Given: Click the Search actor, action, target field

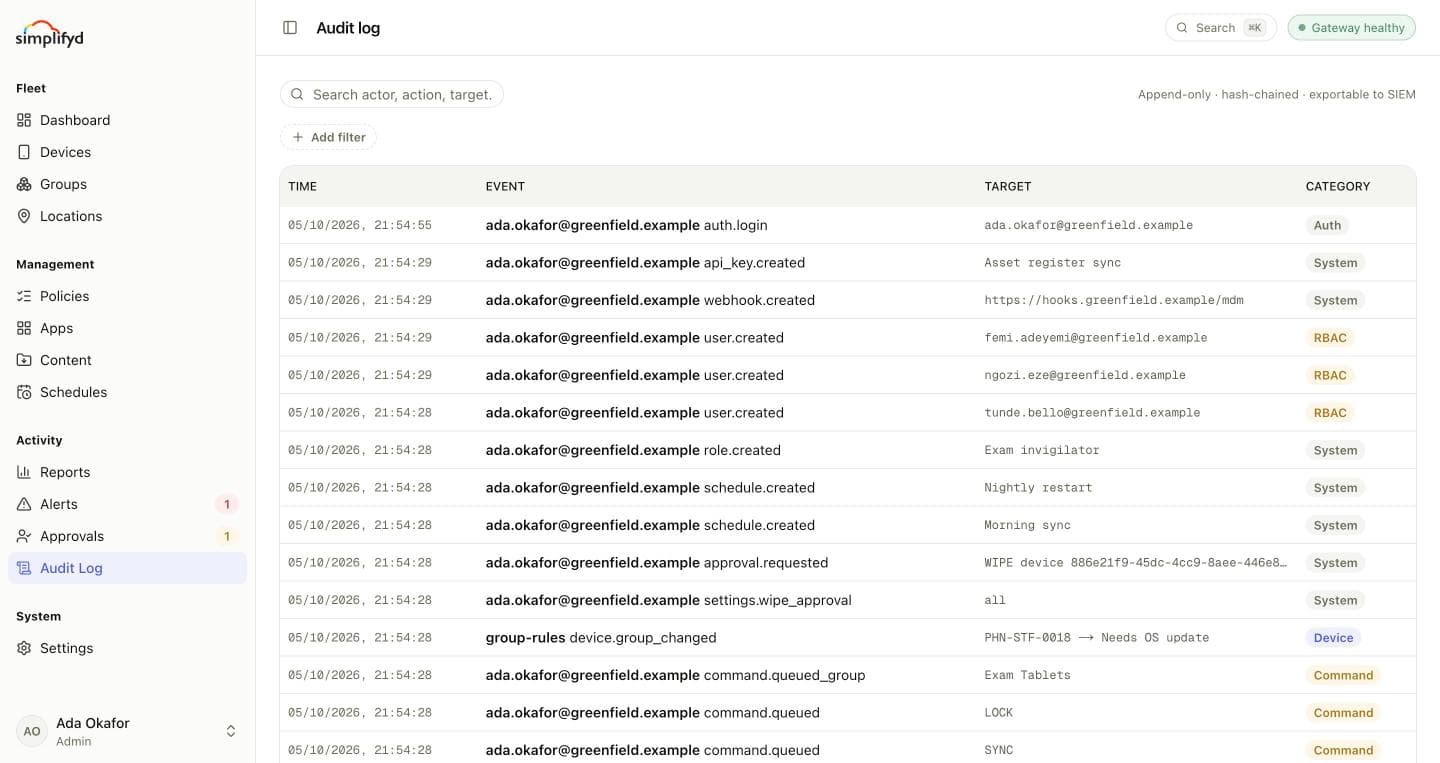Looking at the screenshot, I should point(392,94).
